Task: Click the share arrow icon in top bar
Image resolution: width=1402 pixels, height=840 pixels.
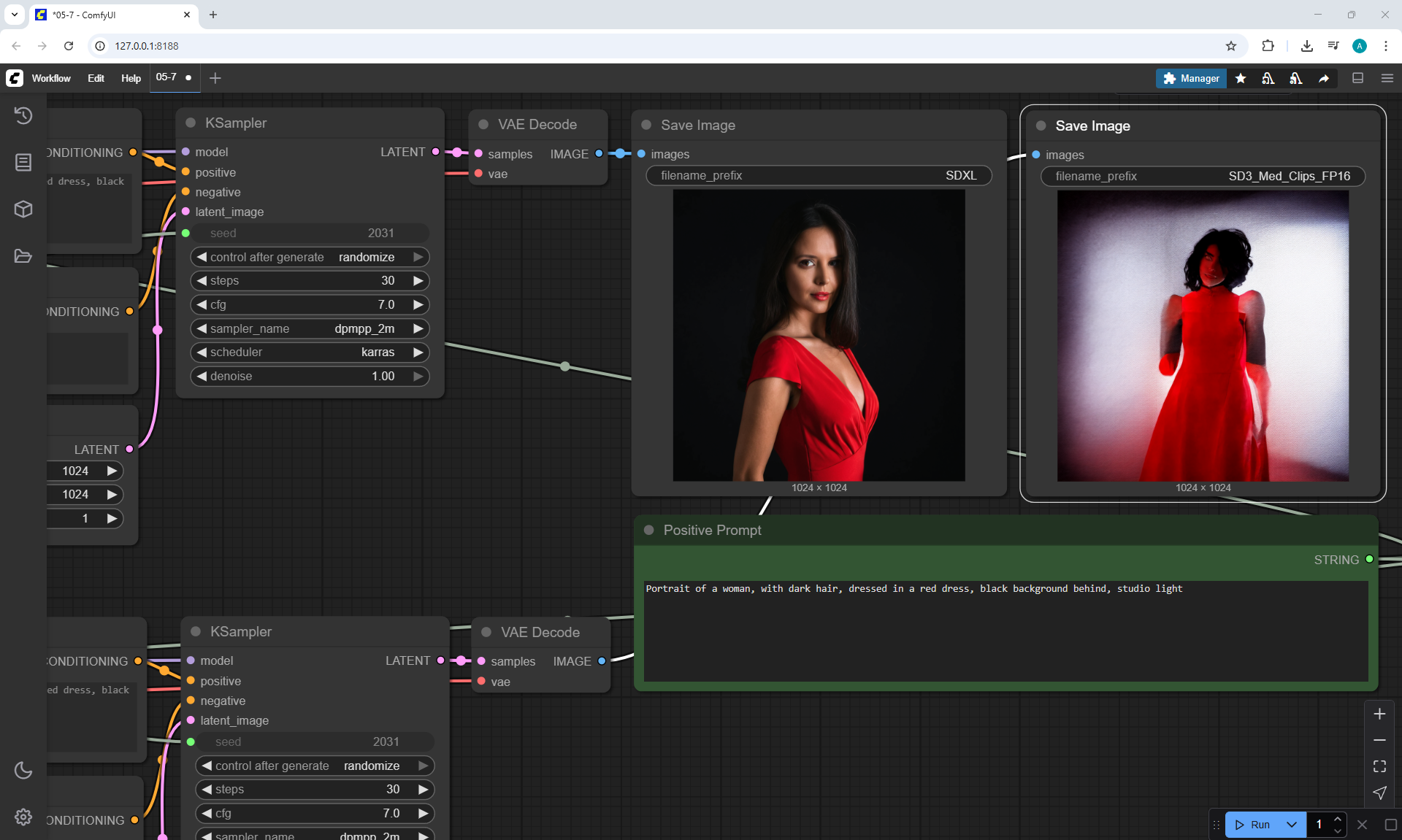Action: coord(1324,78)
